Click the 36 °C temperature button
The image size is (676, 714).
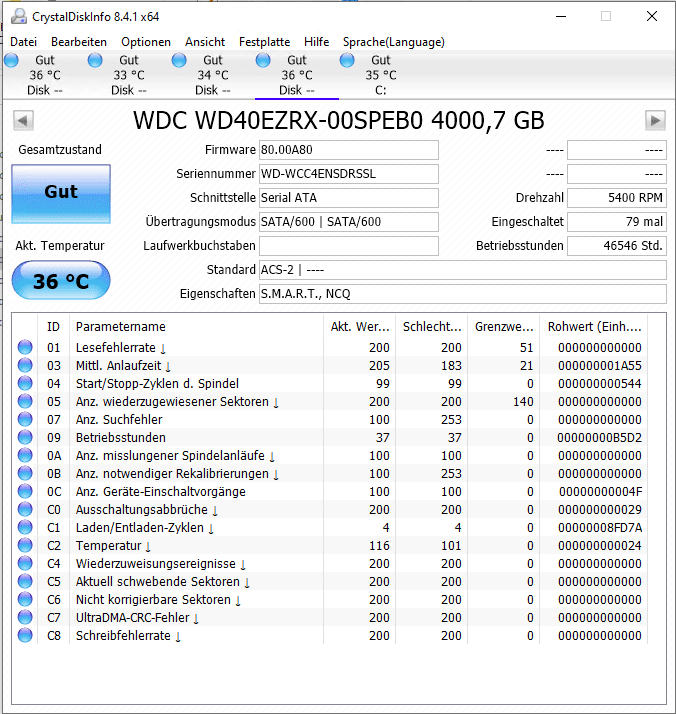coord(61,280)
